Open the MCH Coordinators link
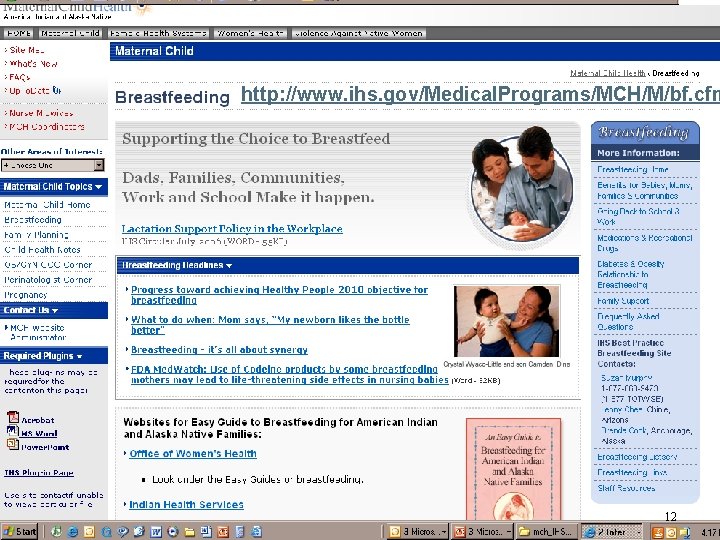The width and height of the screenshot is (720, 540). pos(46,126)
